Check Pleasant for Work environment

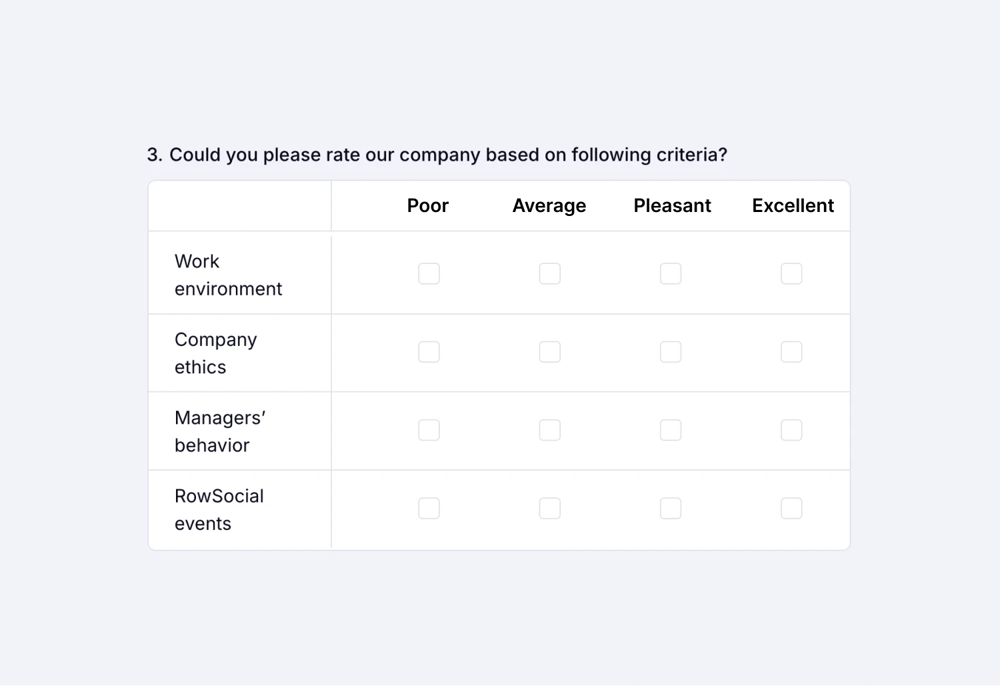[671, 274]
